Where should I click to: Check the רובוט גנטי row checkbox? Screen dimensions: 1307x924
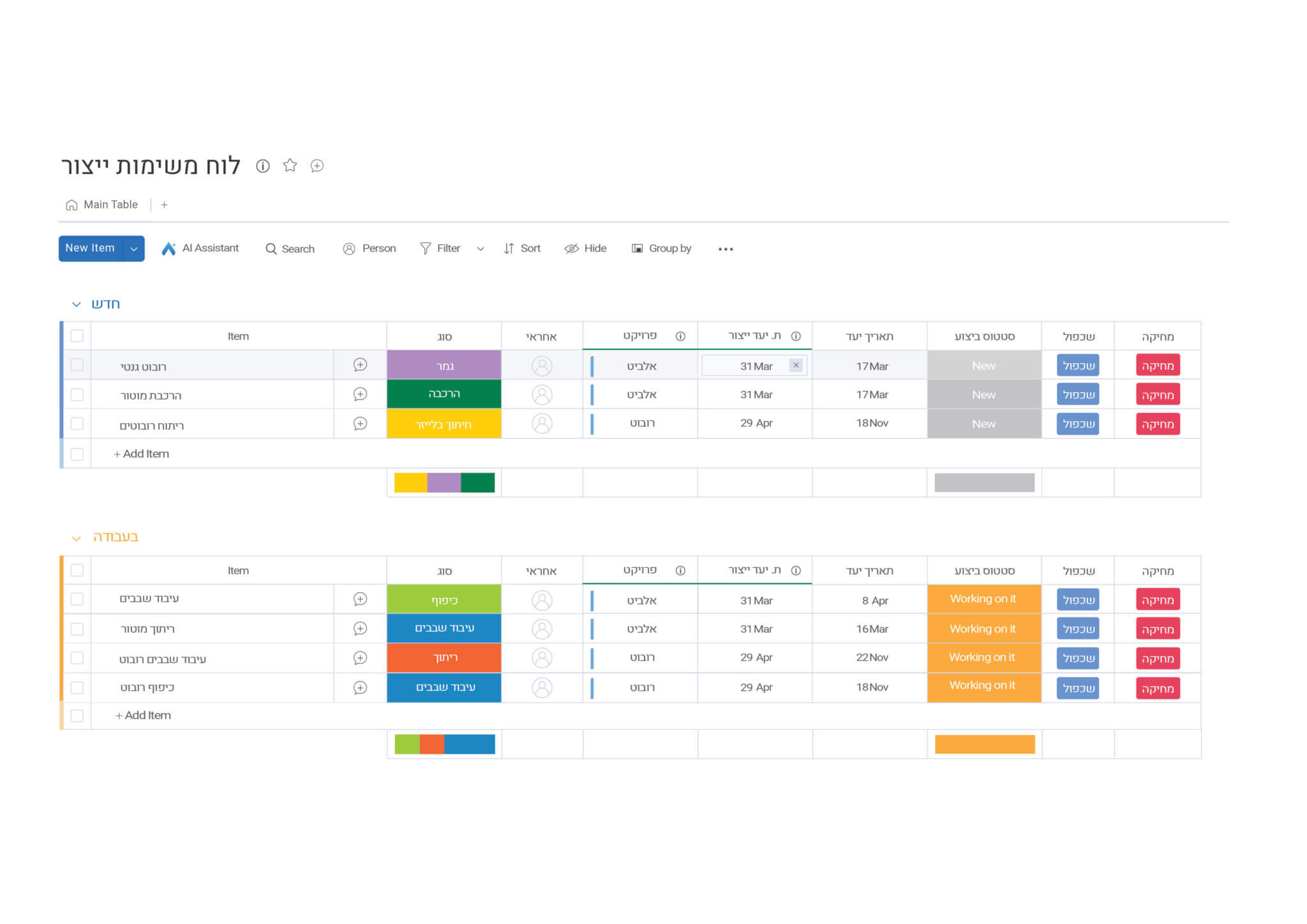77,365
